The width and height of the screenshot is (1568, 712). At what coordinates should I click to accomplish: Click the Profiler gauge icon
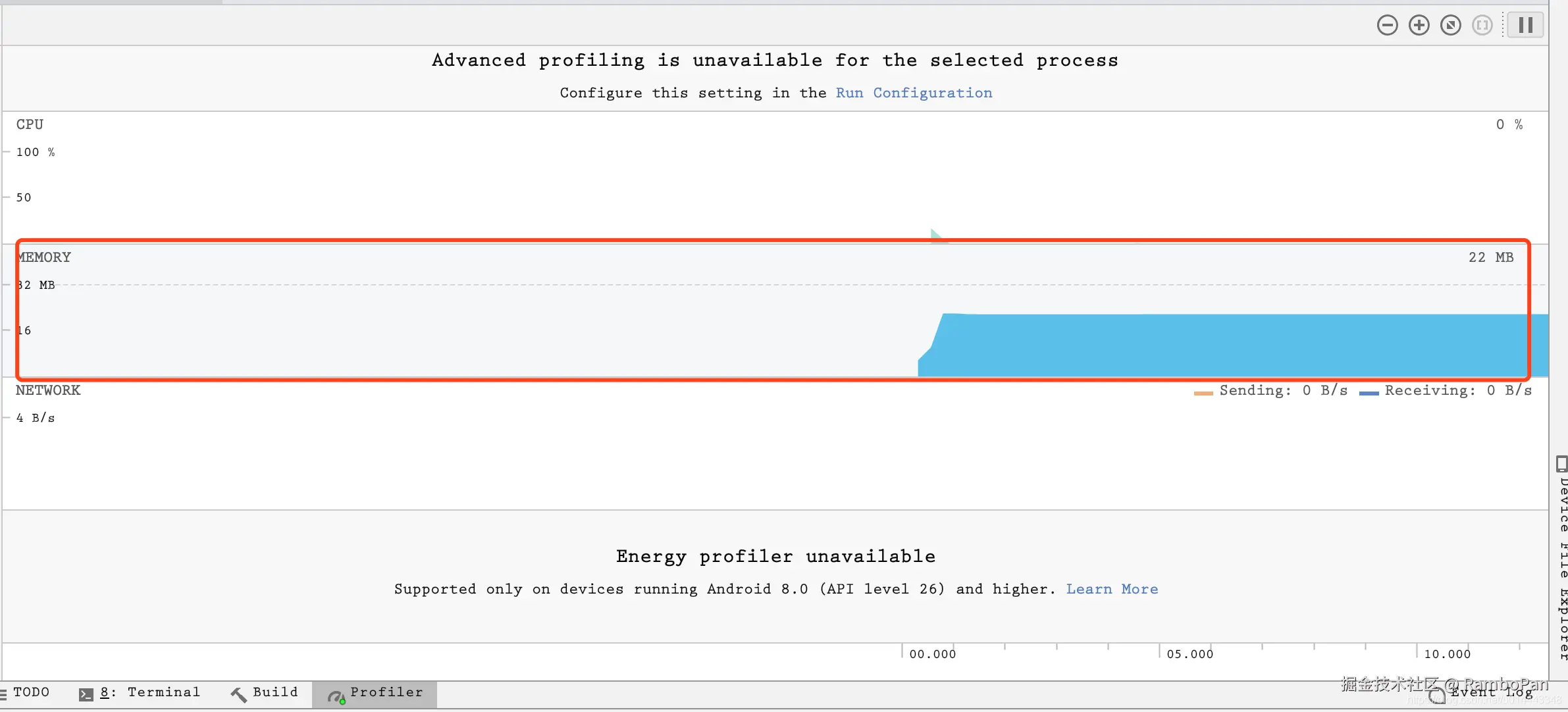pos(336,696)
